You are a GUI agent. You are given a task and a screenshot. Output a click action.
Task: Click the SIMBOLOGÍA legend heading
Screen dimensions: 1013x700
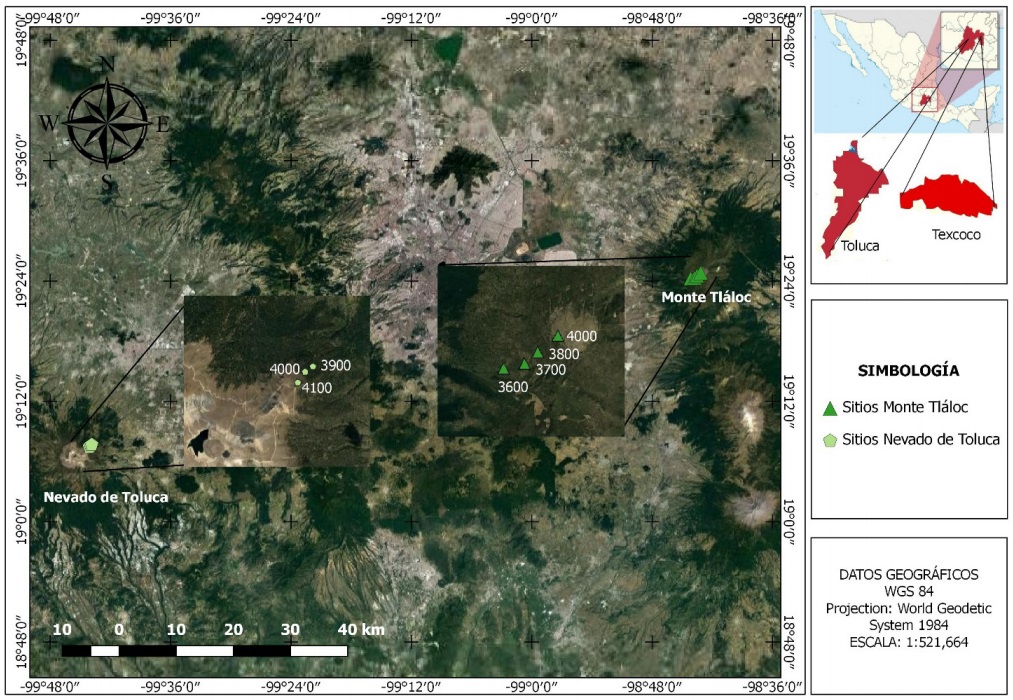pyautogui.click(x=908, y=370)
